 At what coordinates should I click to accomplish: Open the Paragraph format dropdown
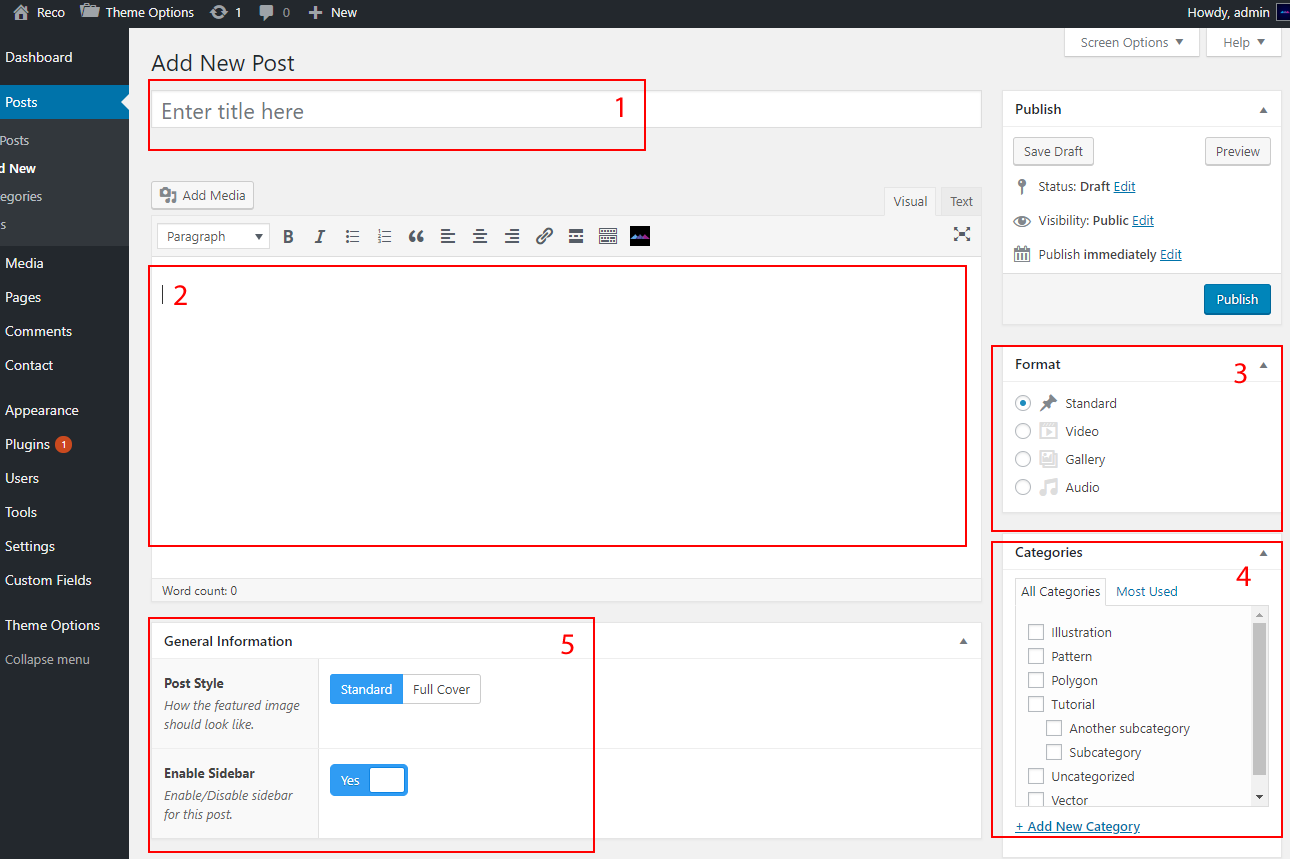point(213,237)
